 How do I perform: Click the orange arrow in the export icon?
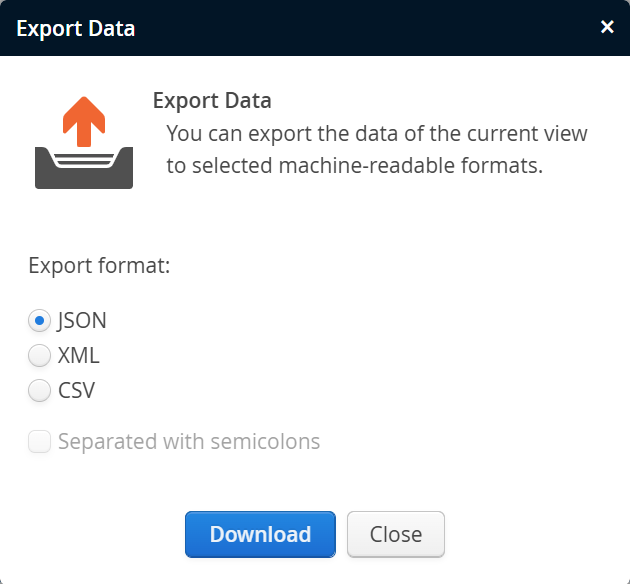pos(84,120)
